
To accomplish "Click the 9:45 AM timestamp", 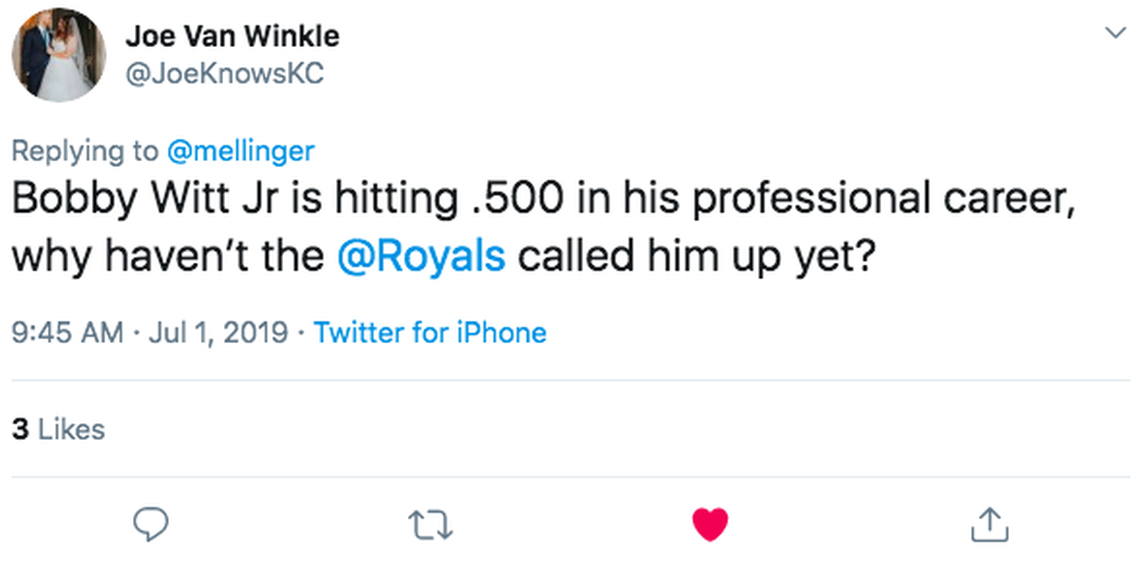I will (68, 332).
